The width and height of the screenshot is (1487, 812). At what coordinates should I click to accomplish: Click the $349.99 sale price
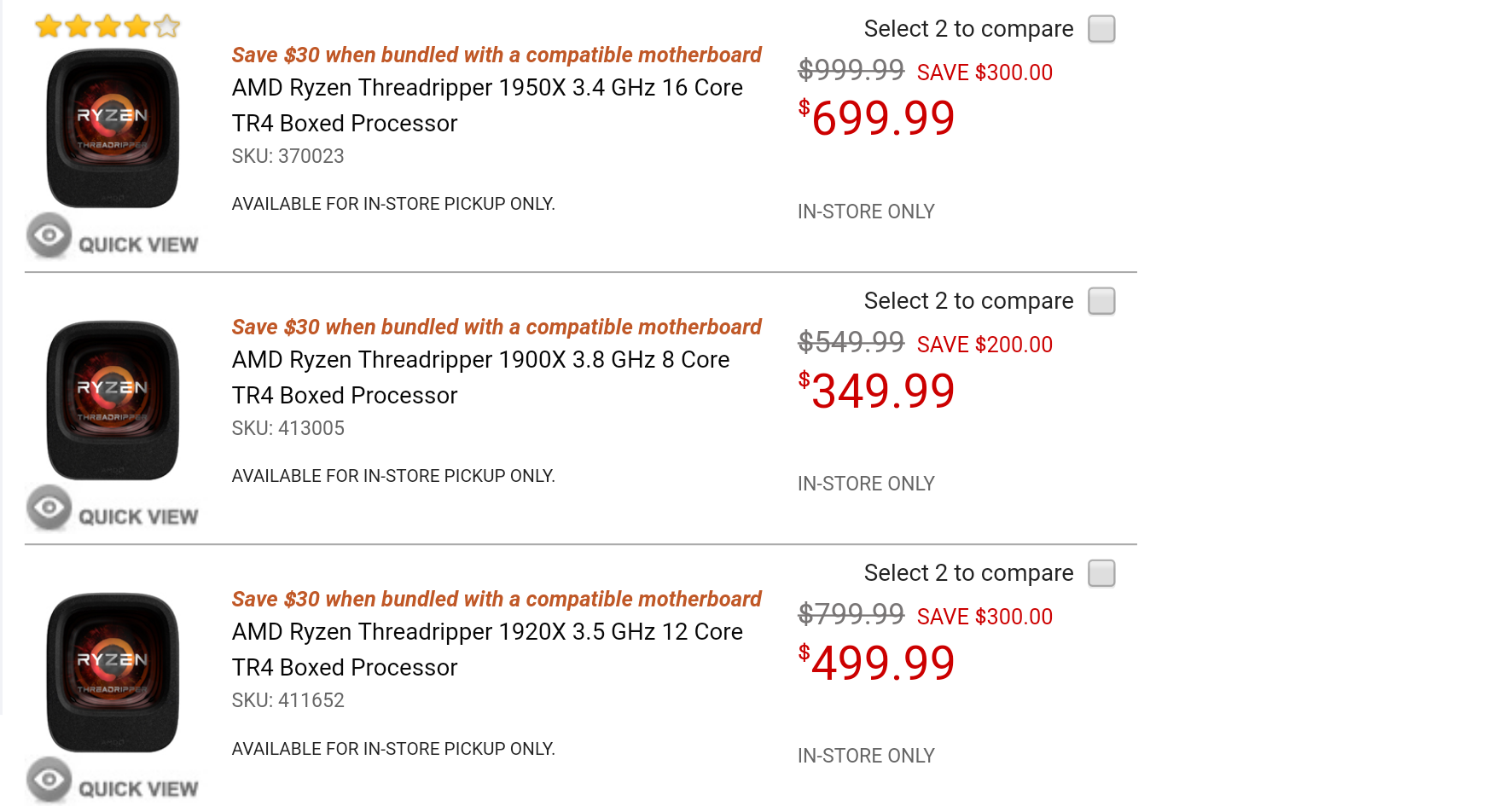(876, 391)
